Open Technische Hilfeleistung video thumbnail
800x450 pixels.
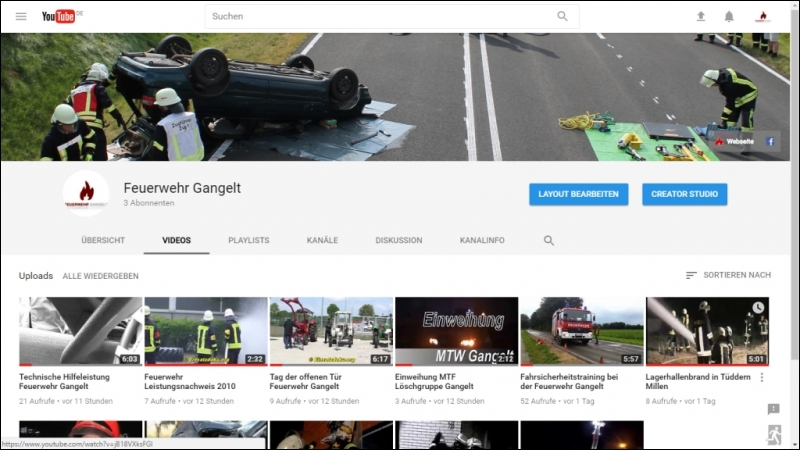81,331
